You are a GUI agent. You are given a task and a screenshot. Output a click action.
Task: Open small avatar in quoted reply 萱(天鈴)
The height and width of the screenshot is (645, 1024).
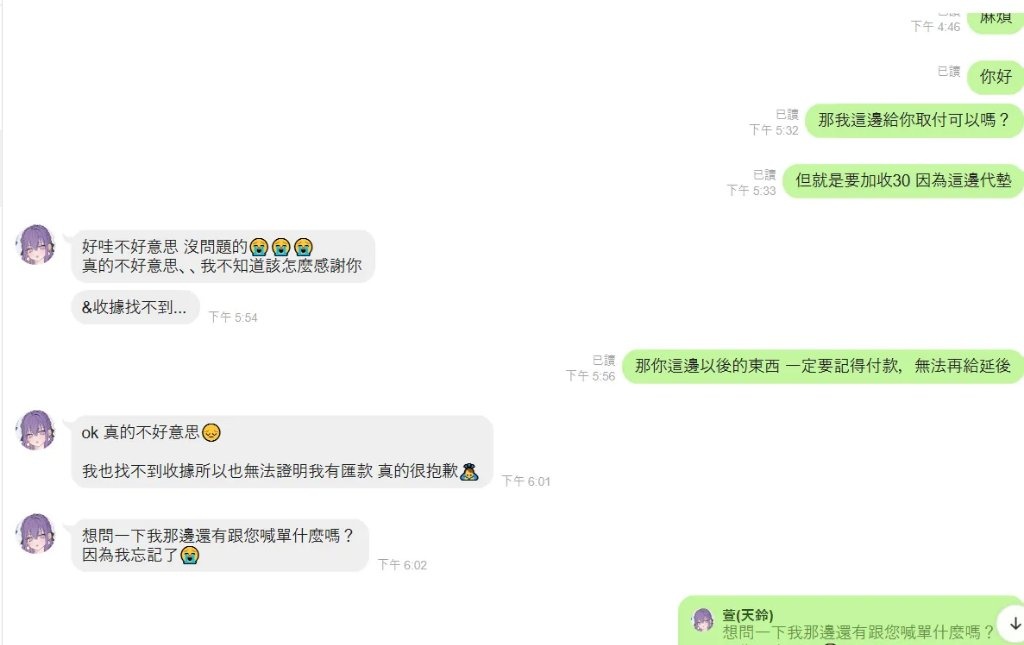[703, 620]
